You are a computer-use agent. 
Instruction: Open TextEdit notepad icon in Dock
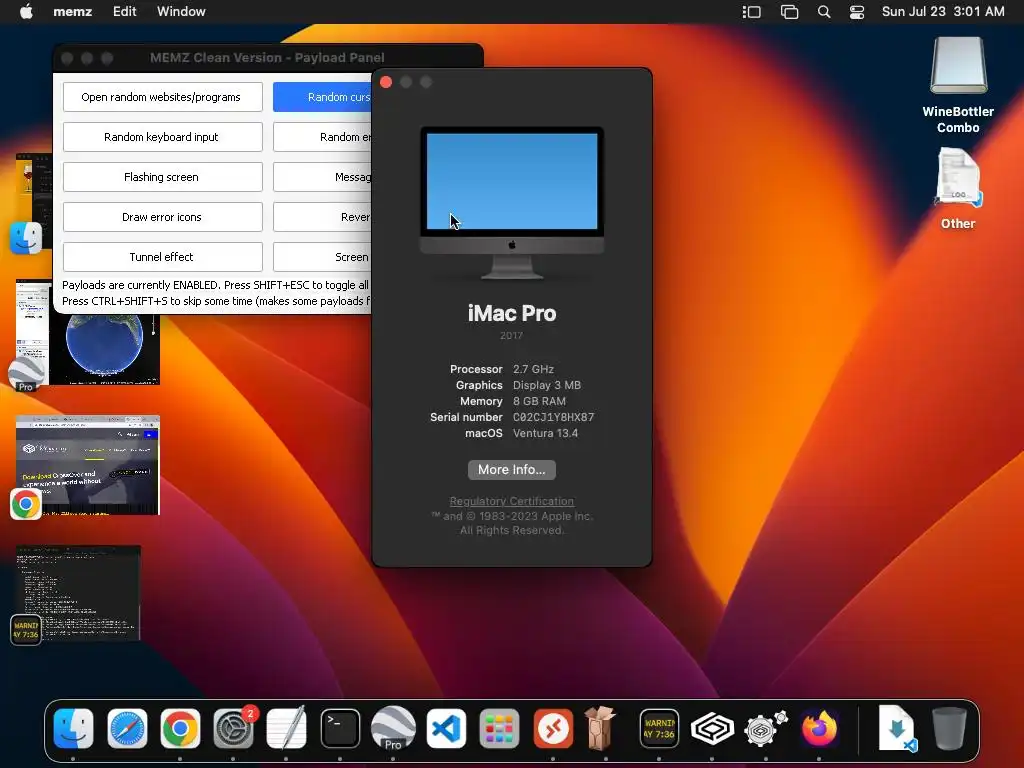tap(287, 727)
